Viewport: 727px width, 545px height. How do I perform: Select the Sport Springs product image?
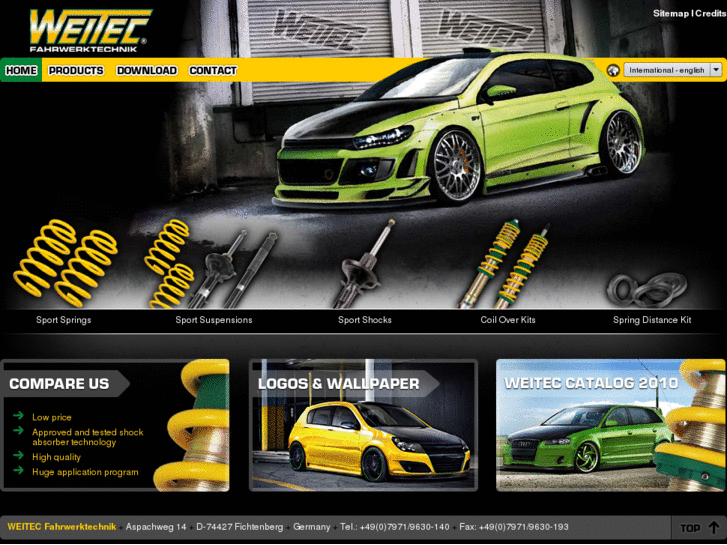point(65,263)
